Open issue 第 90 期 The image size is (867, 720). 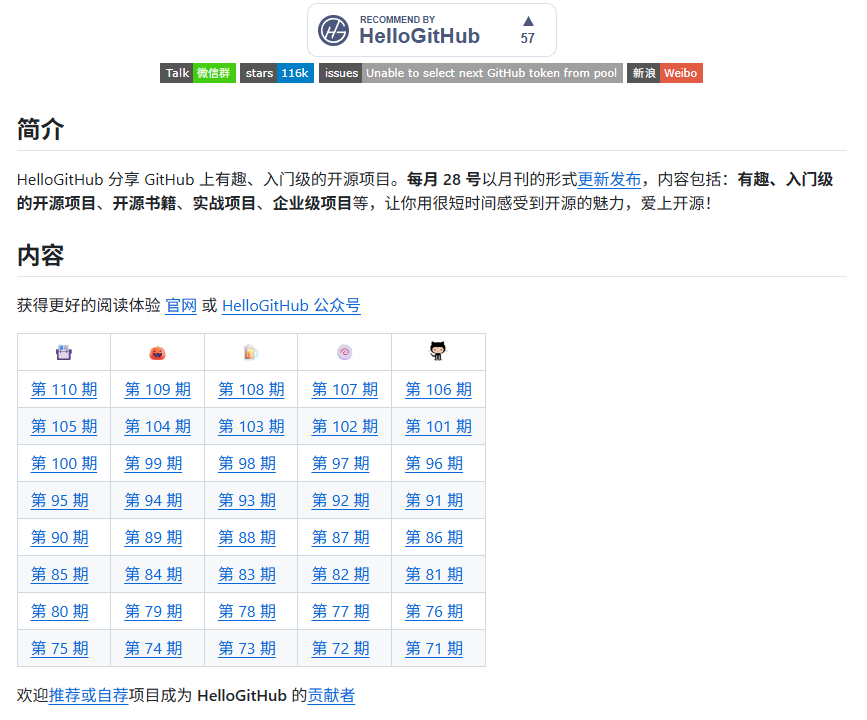pos(59,538)
